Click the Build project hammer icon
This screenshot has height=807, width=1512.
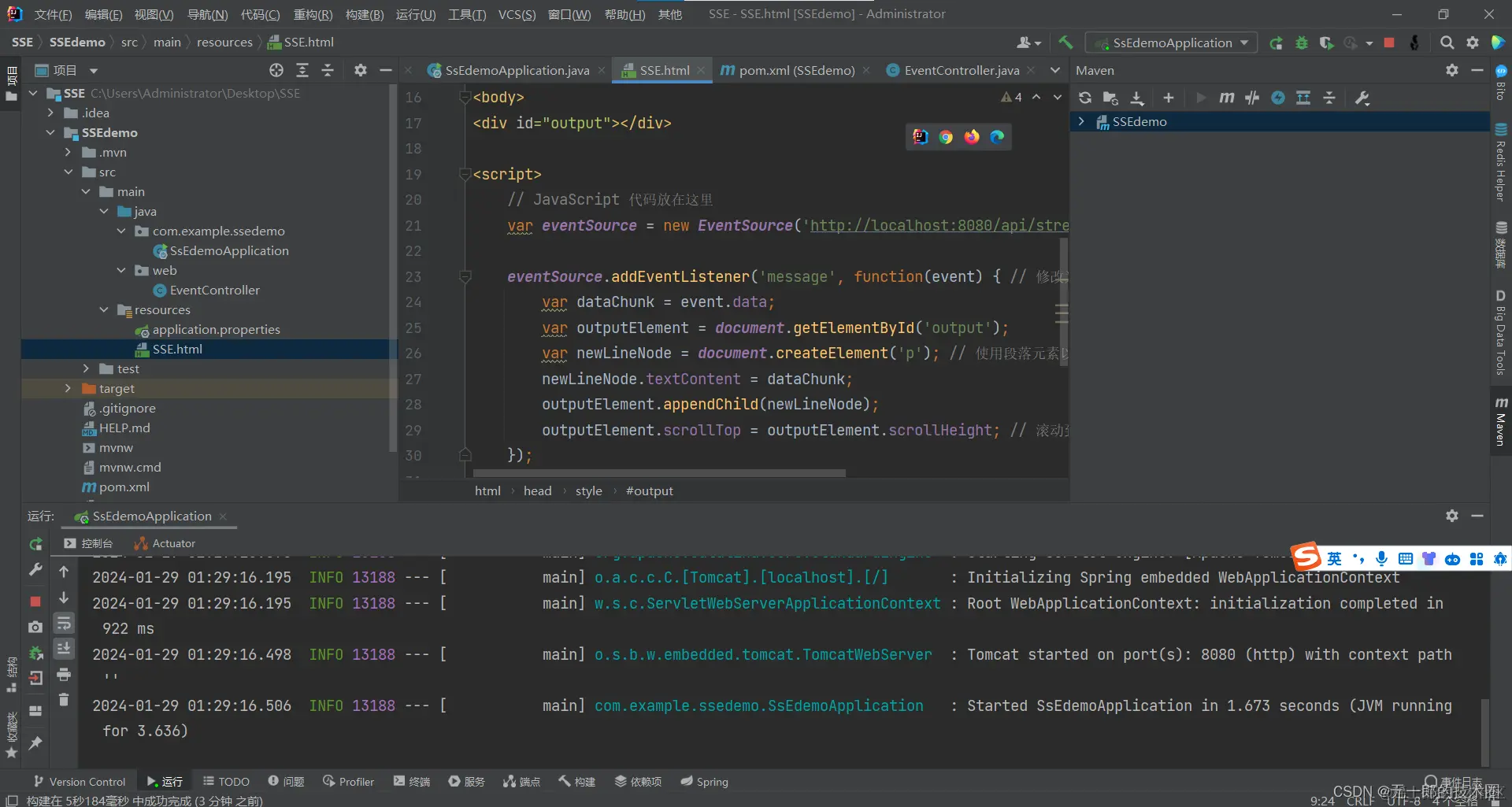click(1065, 43)
